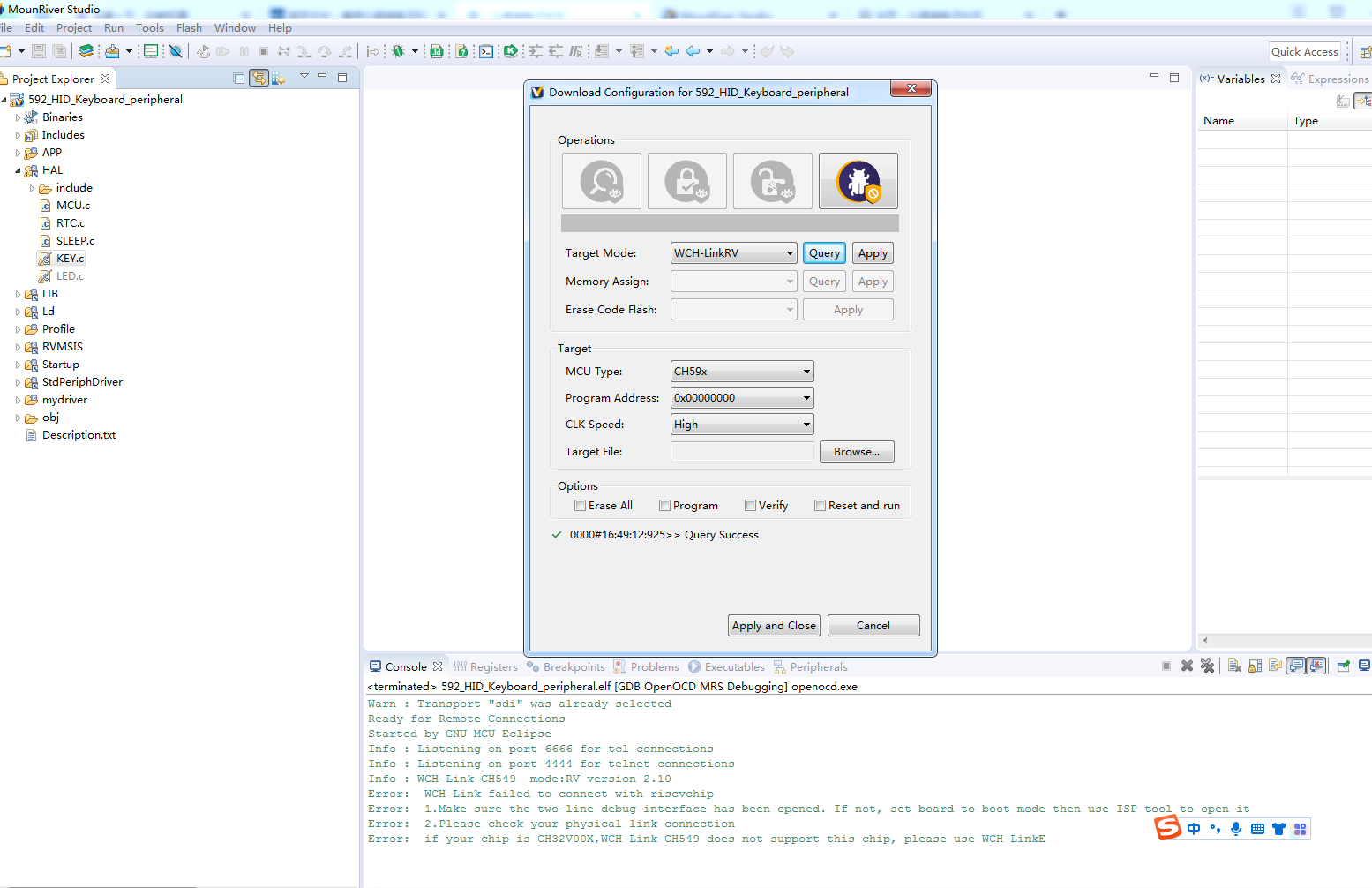Expand the StdPeriphDriver folder

pos(18,382)
